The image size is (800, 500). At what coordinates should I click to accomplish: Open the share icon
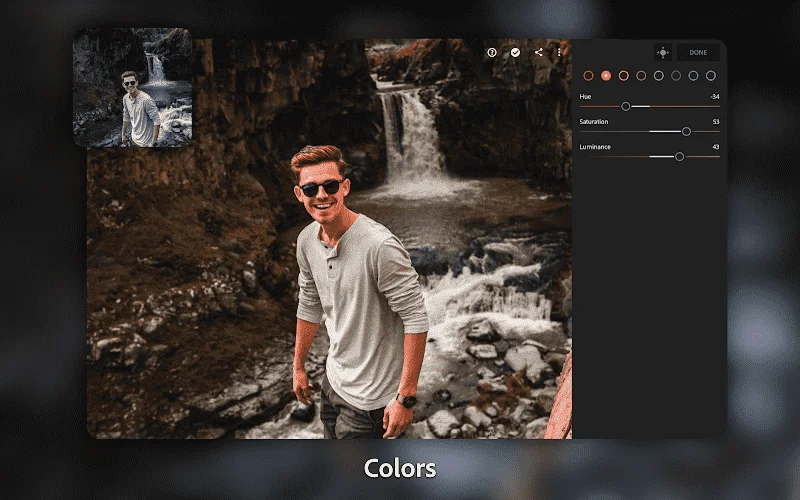538,52
